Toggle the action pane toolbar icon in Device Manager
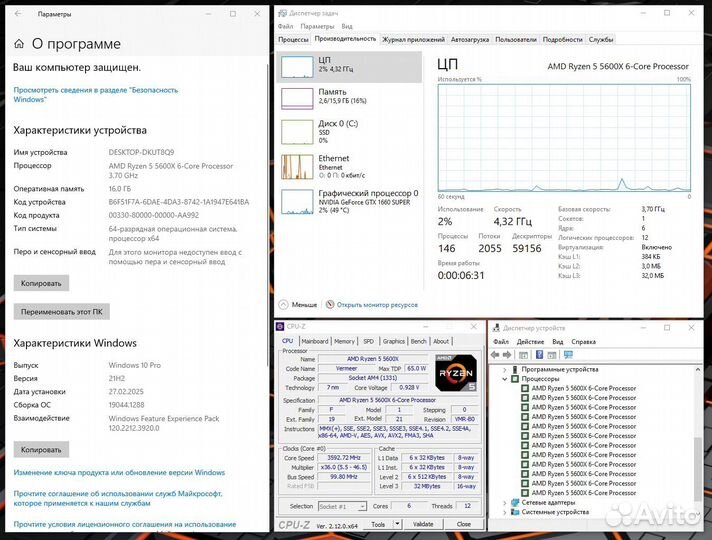 552,355
